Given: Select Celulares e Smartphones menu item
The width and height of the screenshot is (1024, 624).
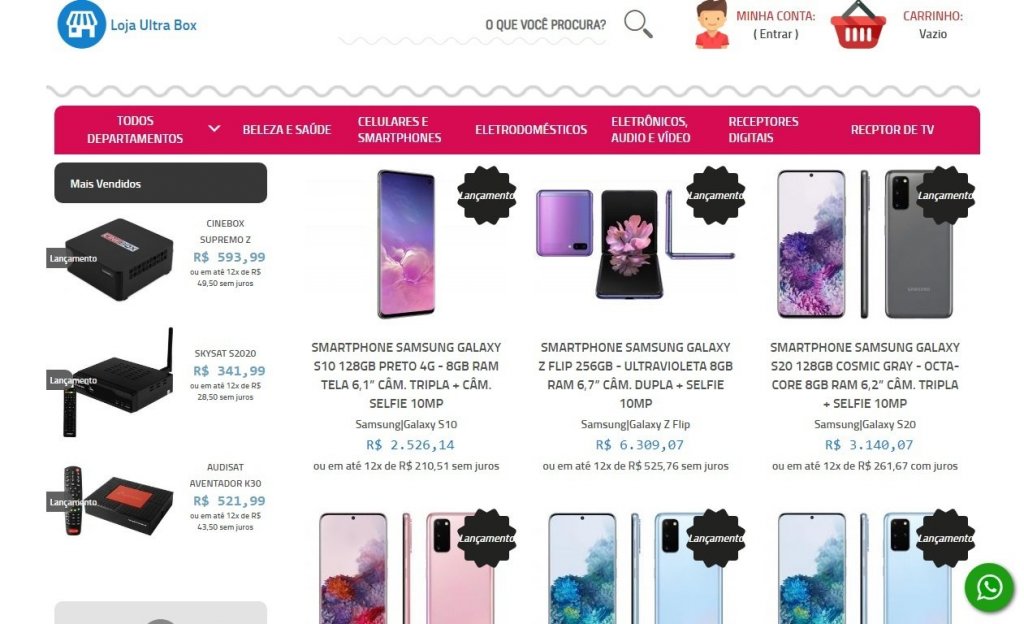Looking at the screenshot, I should (x=399, y=129).
